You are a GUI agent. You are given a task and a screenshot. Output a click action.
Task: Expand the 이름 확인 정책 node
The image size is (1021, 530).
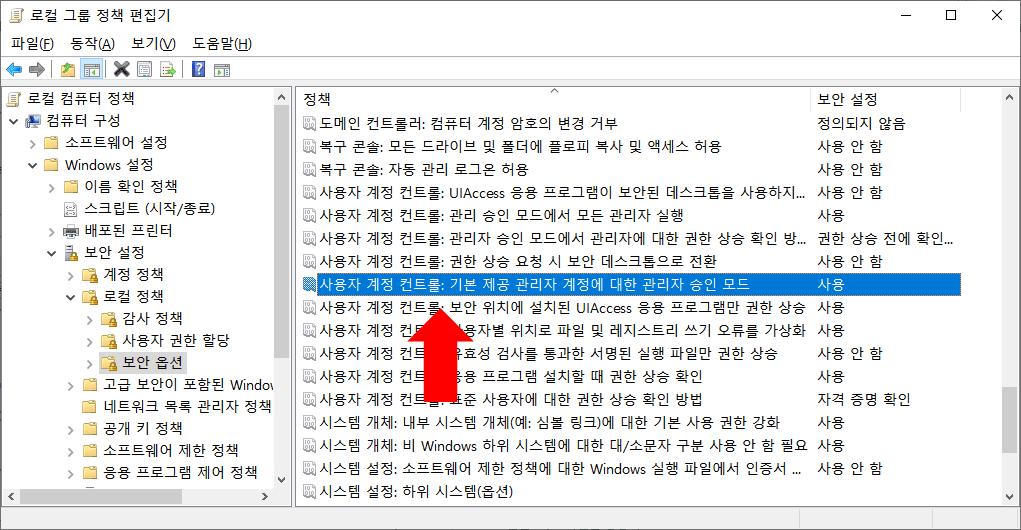pyautogui.click(x=51, y=188)
